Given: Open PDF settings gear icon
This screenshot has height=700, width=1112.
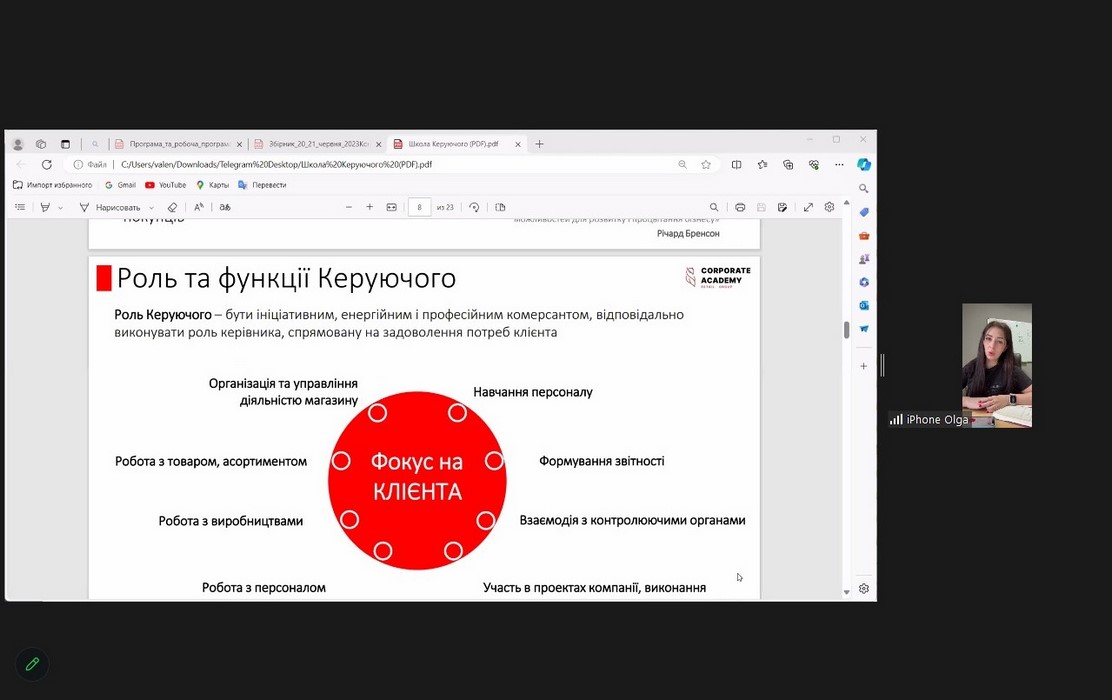Looking at the screenshot, I should coord(829,207).
